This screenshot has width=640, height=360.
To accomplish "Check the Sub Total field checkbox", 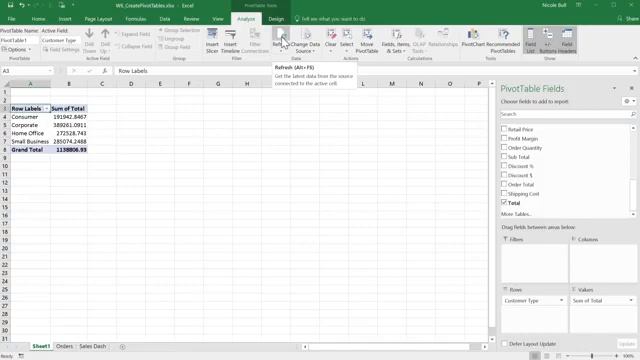I will 504,157.
